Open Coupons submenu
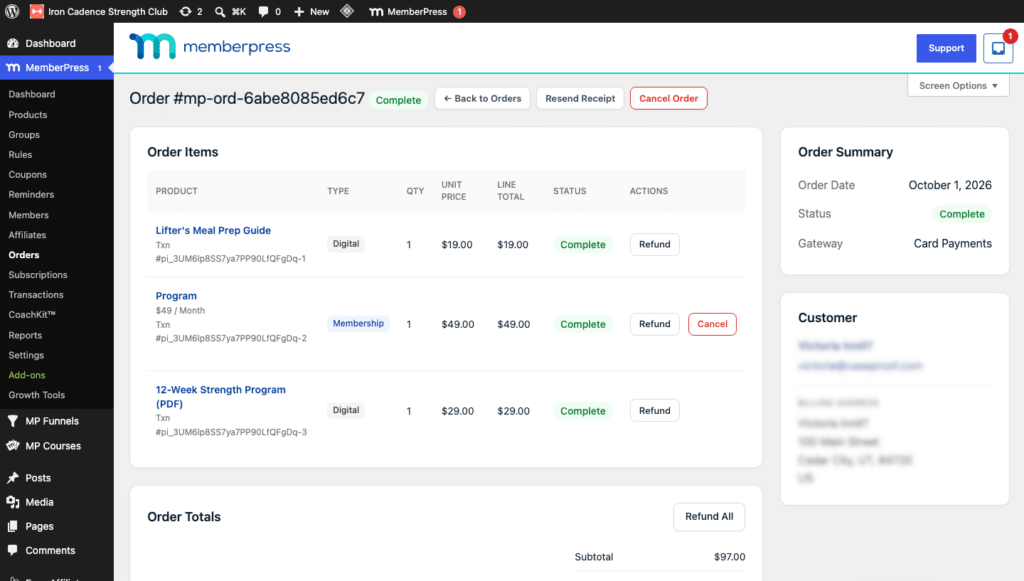1024x581 pixels. coord(27,174)
